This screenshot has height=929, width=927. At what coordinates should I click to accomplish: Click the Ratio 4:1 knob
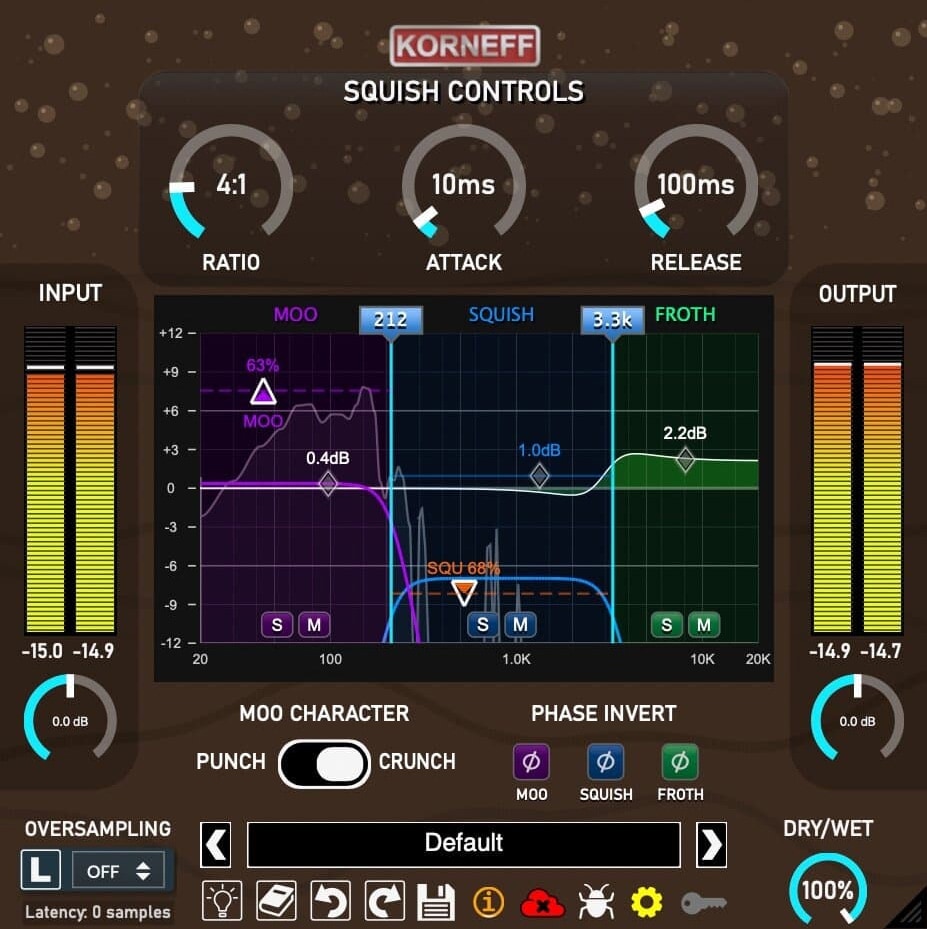231,186
